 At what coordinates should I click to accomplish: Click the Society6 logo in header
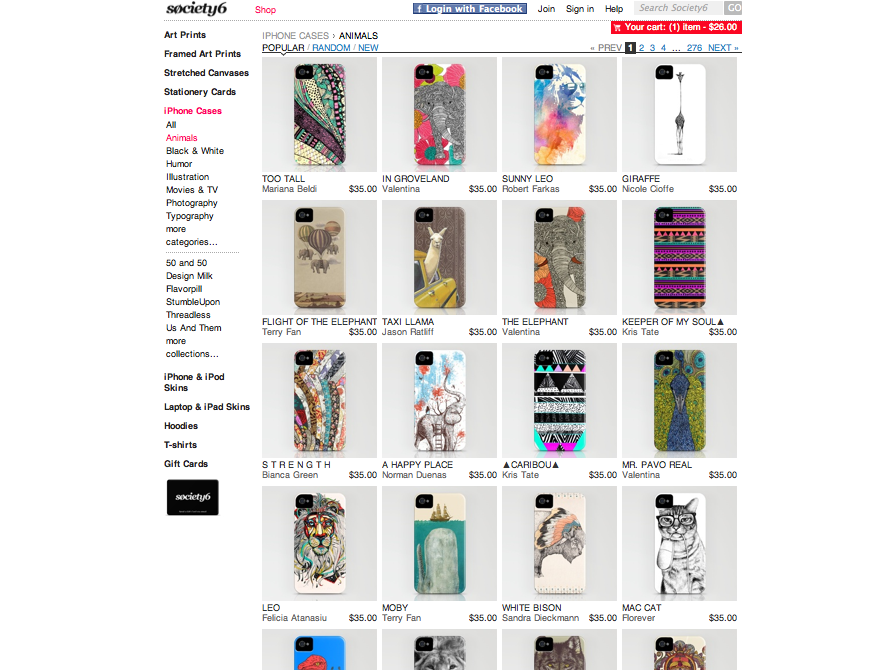click(196, 9)
